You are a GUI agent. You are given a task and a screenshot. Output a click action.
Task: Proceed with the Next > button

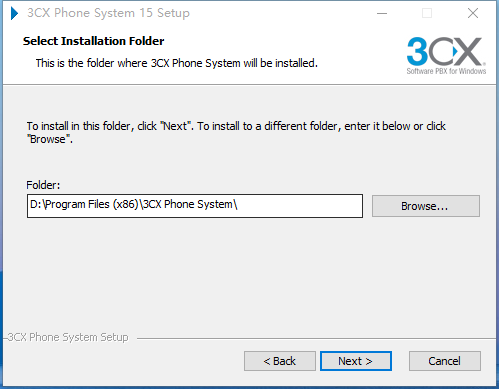coord(356,361)
